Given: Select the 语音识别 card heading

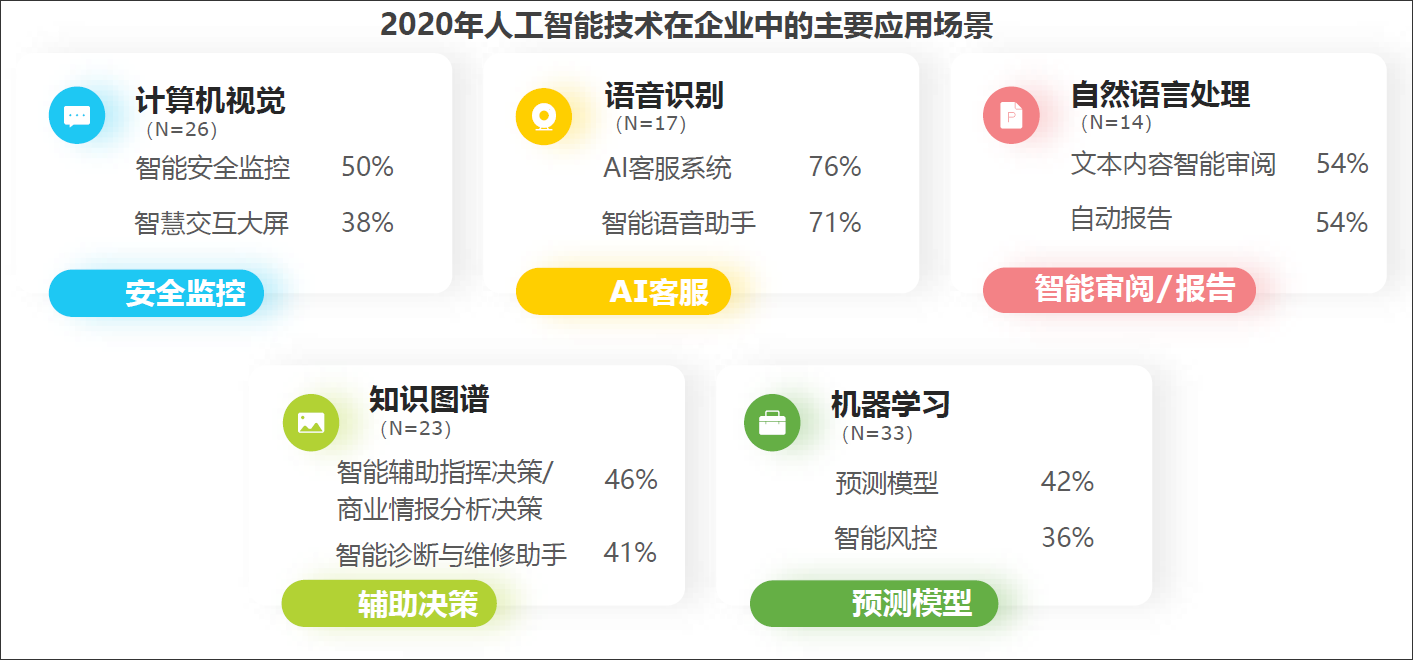Looking at the screenshot, I should pos(663,96).
